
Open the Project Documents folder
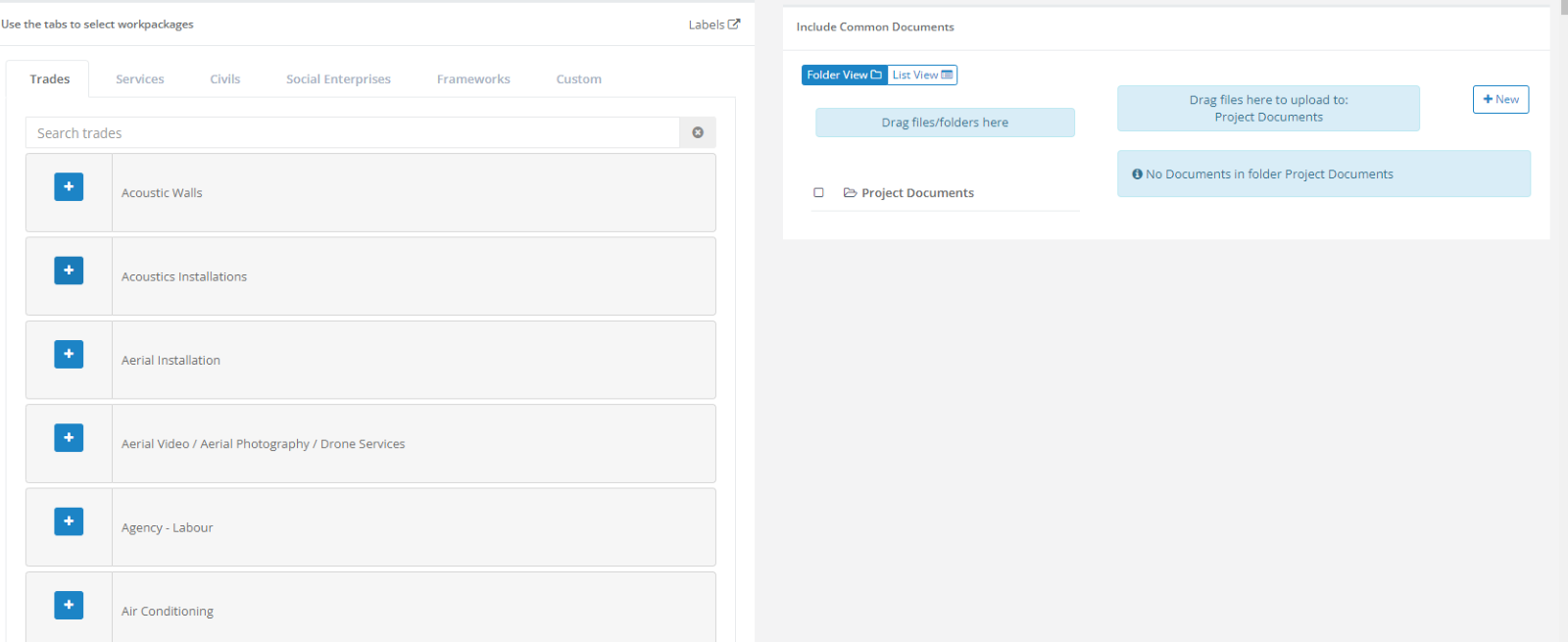(x=916, y=193)
